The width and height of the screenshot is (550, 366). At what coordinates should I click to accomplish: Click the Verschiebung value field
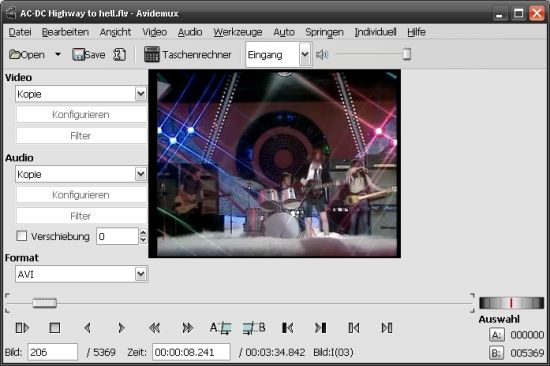pyautogui.click(x=118, y=236)
